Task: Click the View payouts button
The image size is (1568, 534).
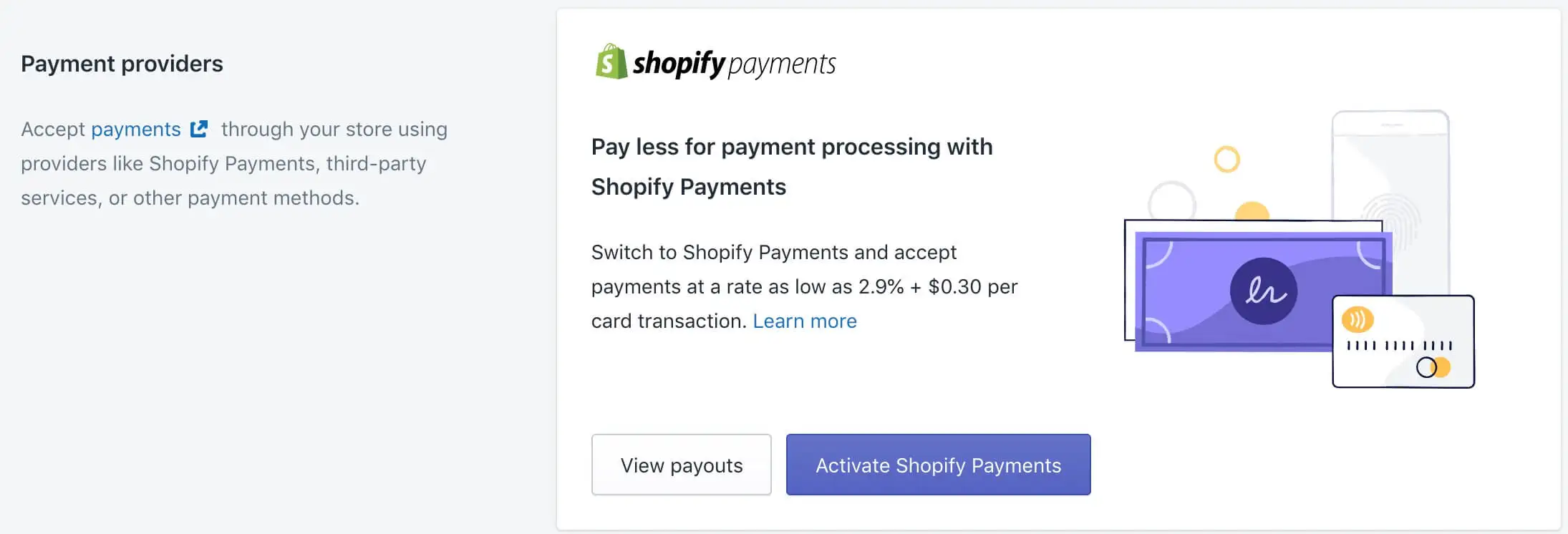Action: click(680, 465)
